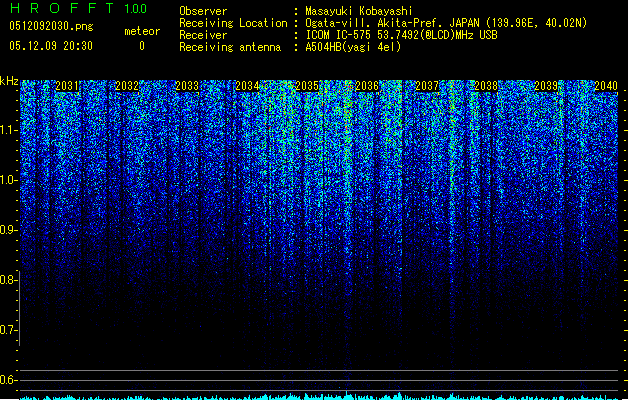The image size is (629, 400).
Task: Click the 2031 time marker
Action: coord(67,86)
